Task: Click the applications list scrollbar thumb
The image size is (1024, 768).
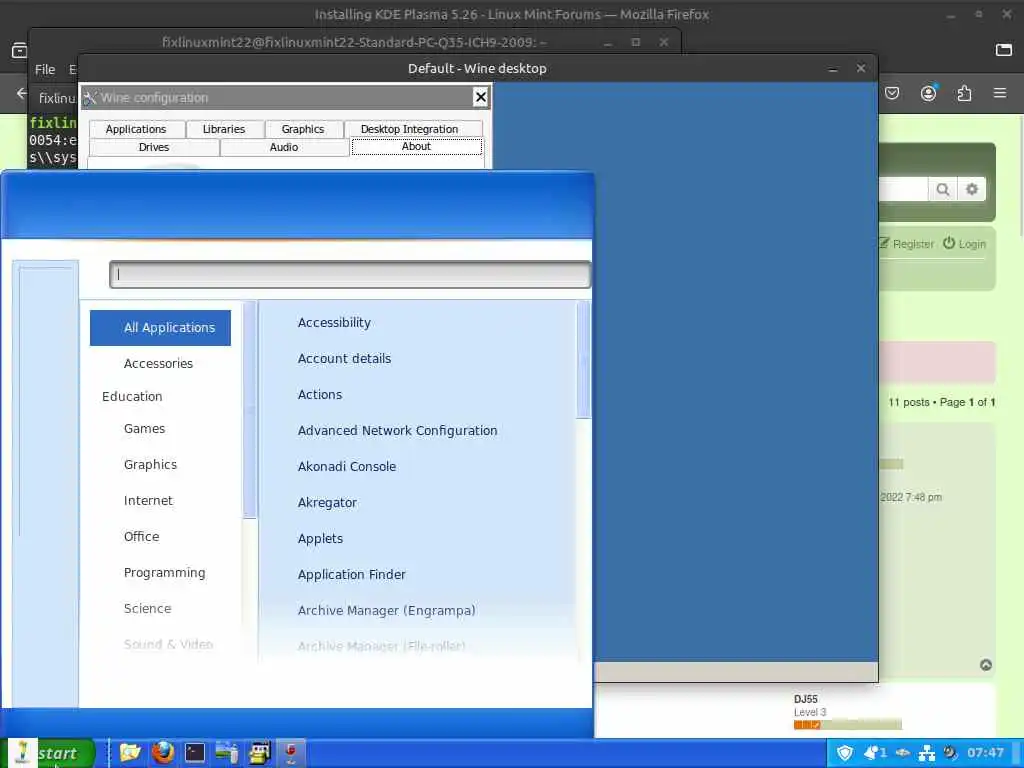Action: pyautogui.click(x=583, y=360)
